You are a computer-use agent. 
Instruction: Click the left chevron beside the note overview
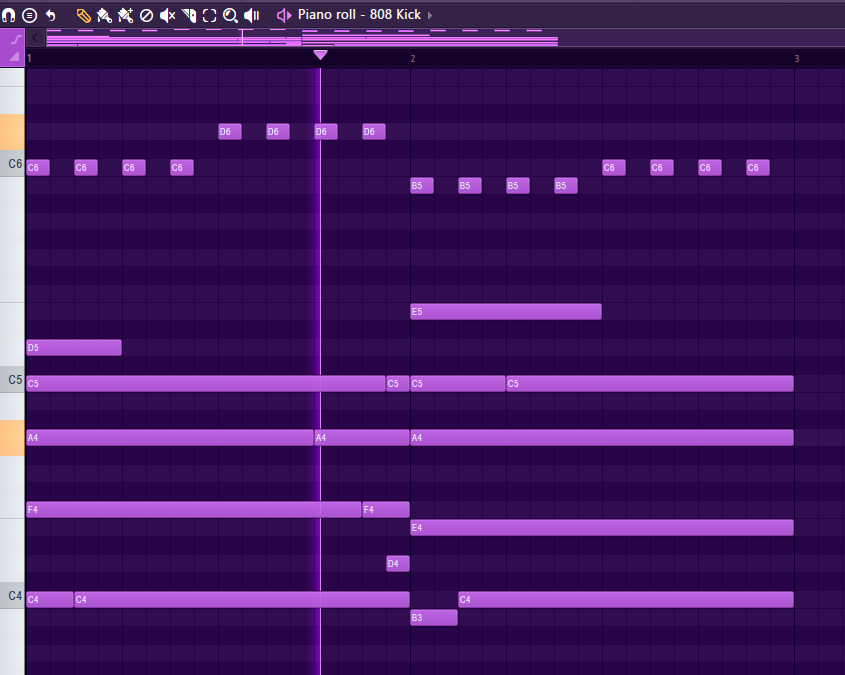point(35,38)
